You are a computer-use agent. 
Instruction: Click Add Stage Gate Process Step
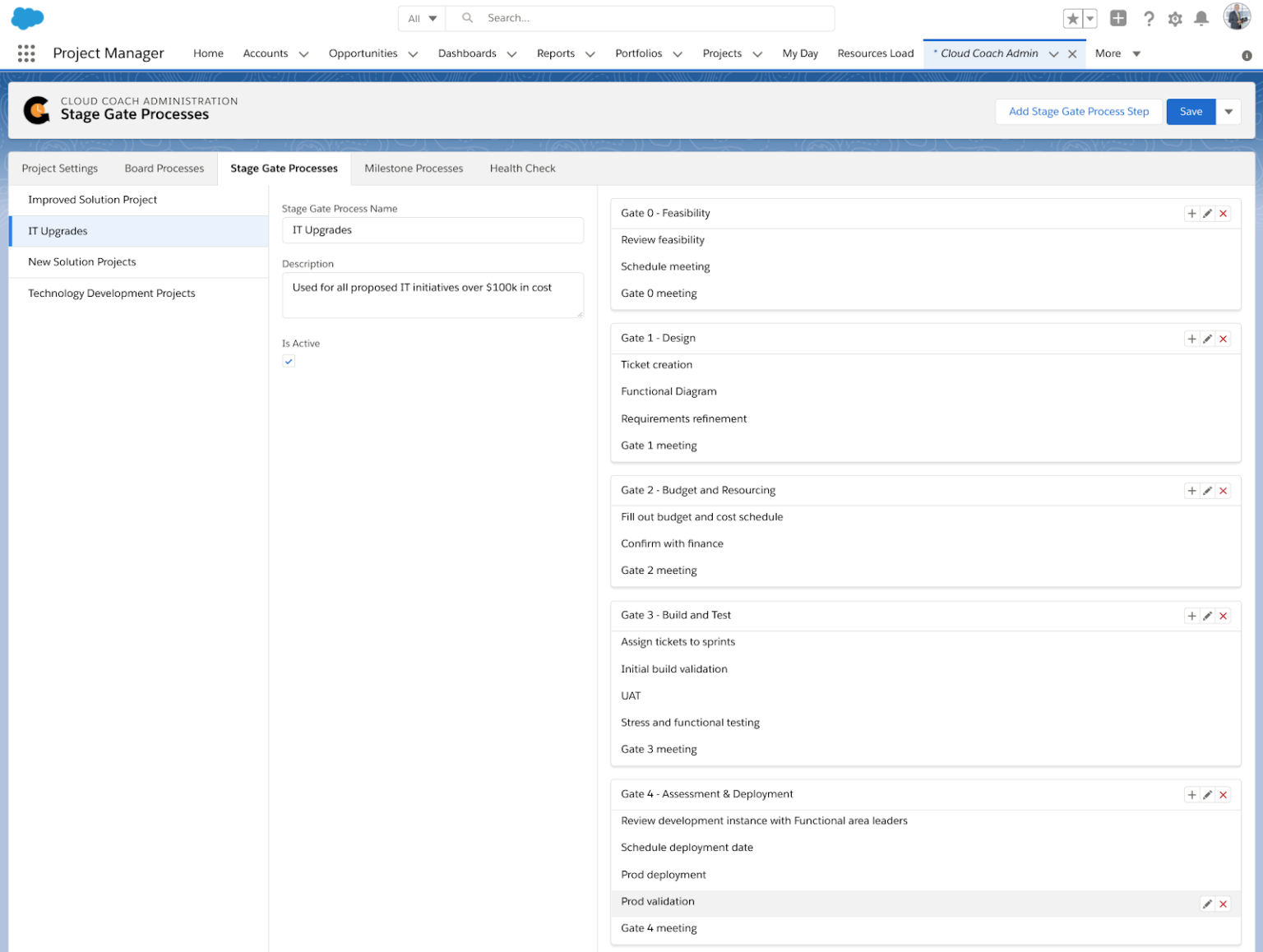click(x=1078, y=111)
